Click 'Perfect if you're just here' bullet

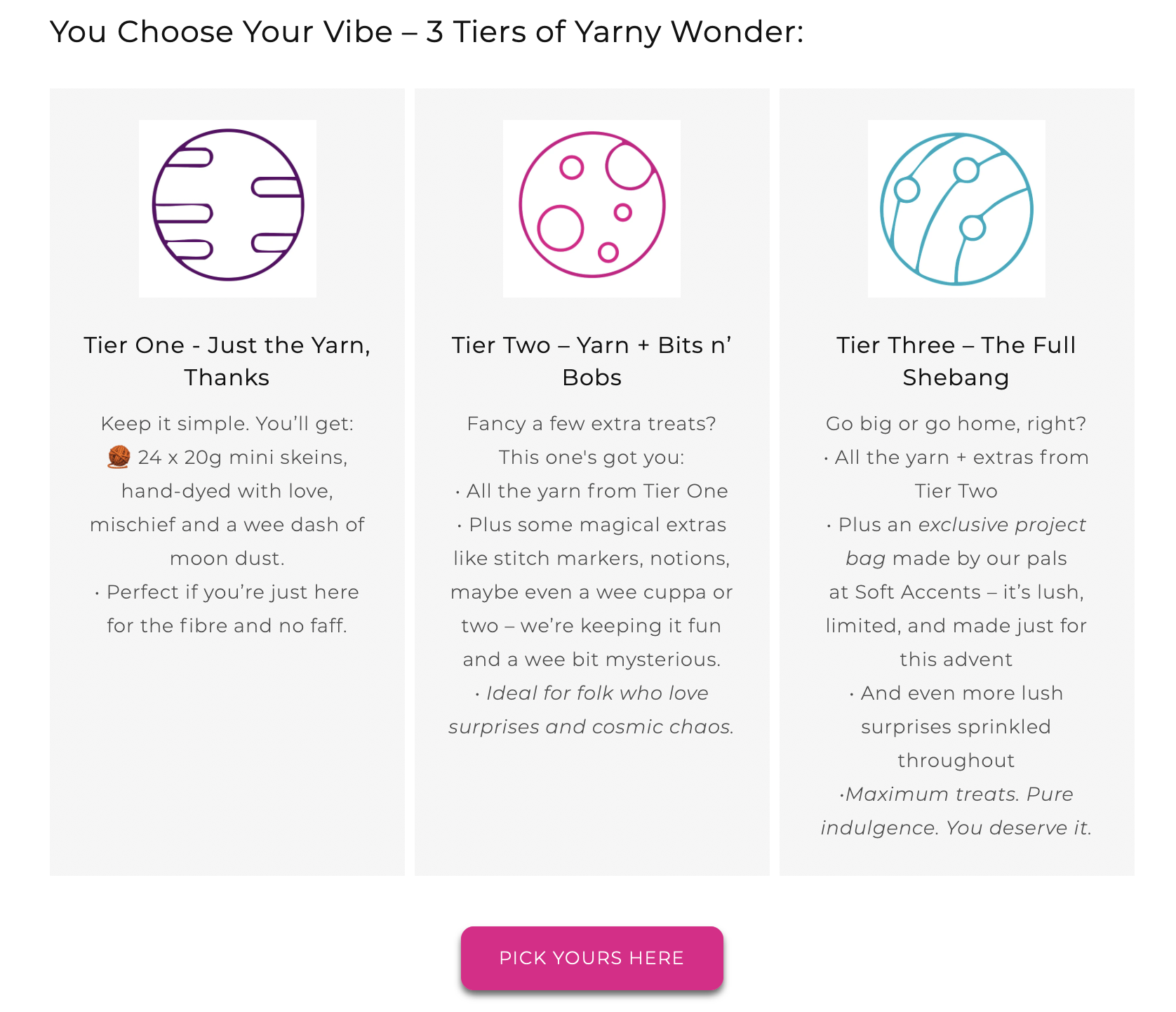[227, 592]
